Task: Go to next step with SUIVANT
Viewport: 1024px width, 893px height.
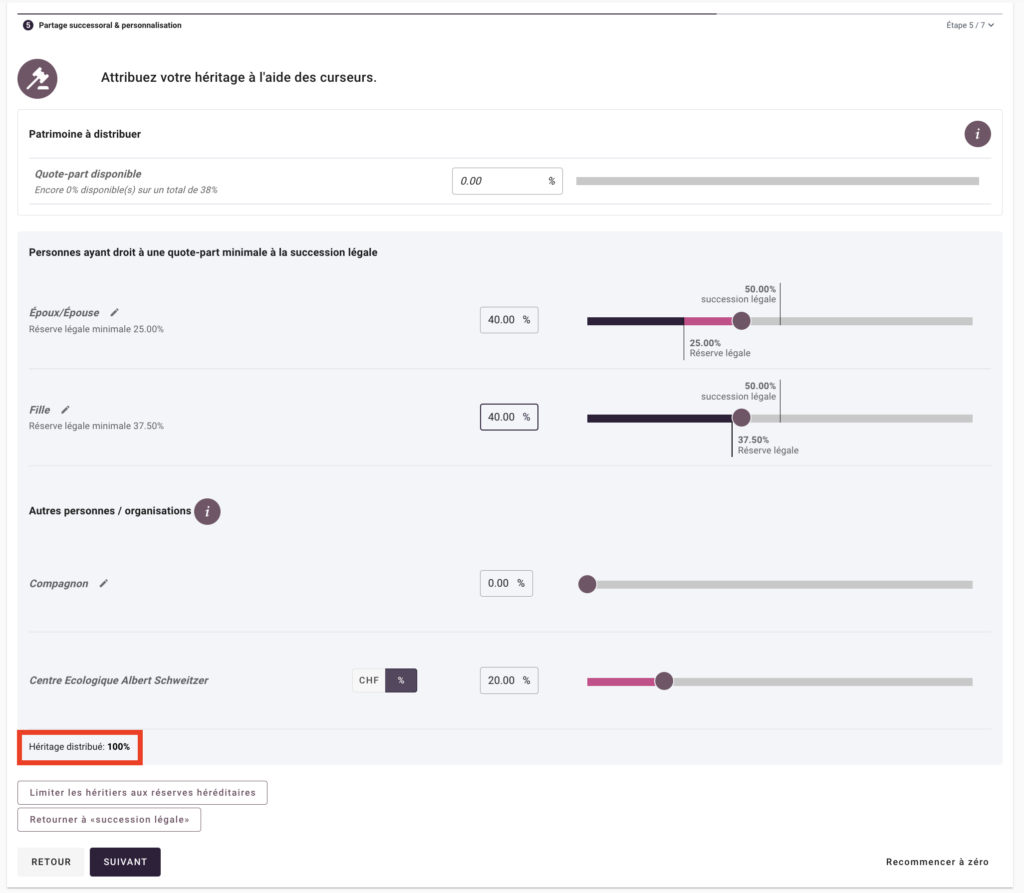Action: (125, 862)
